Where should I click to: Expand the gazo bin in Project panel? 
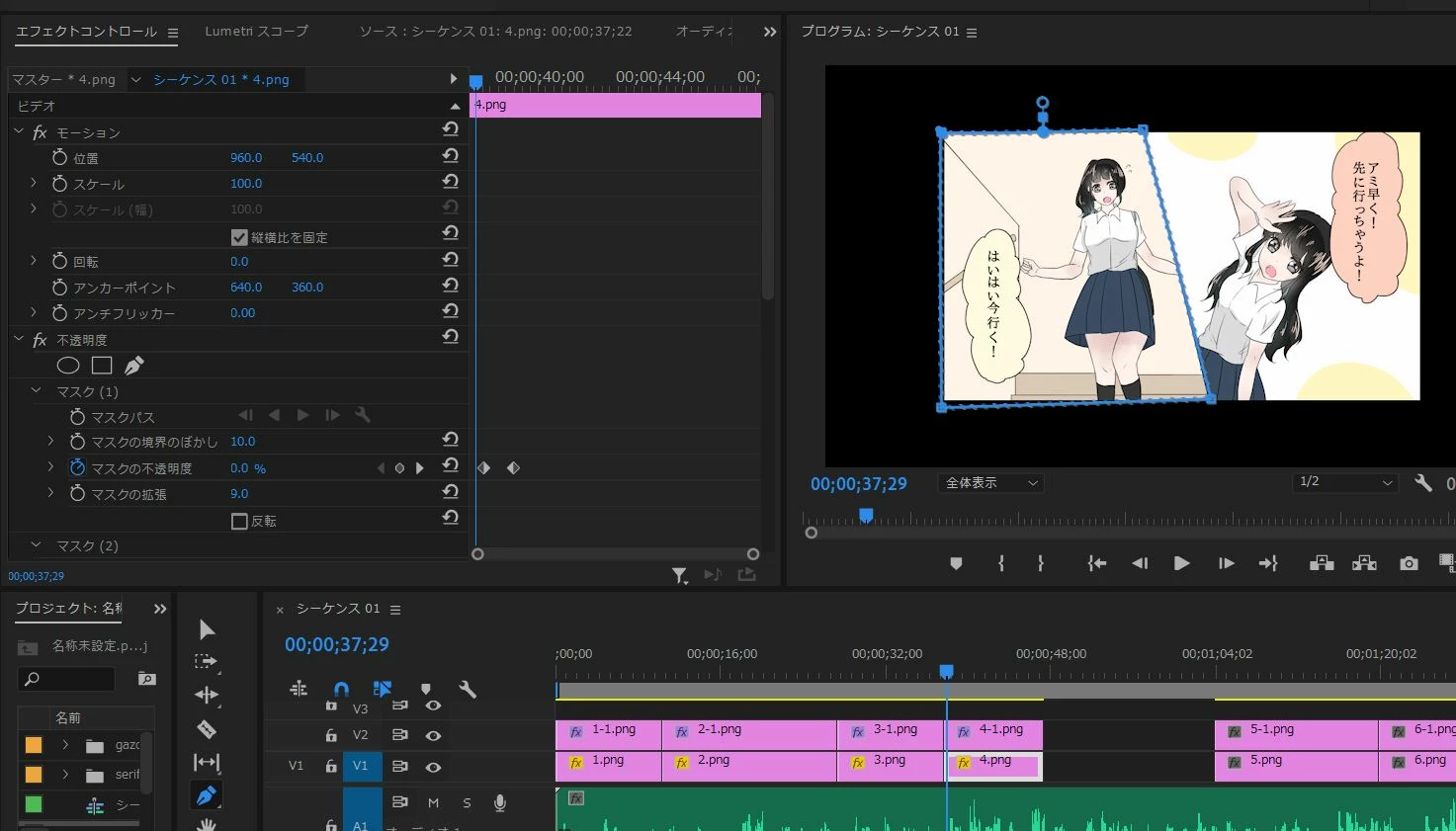(65, 745)
